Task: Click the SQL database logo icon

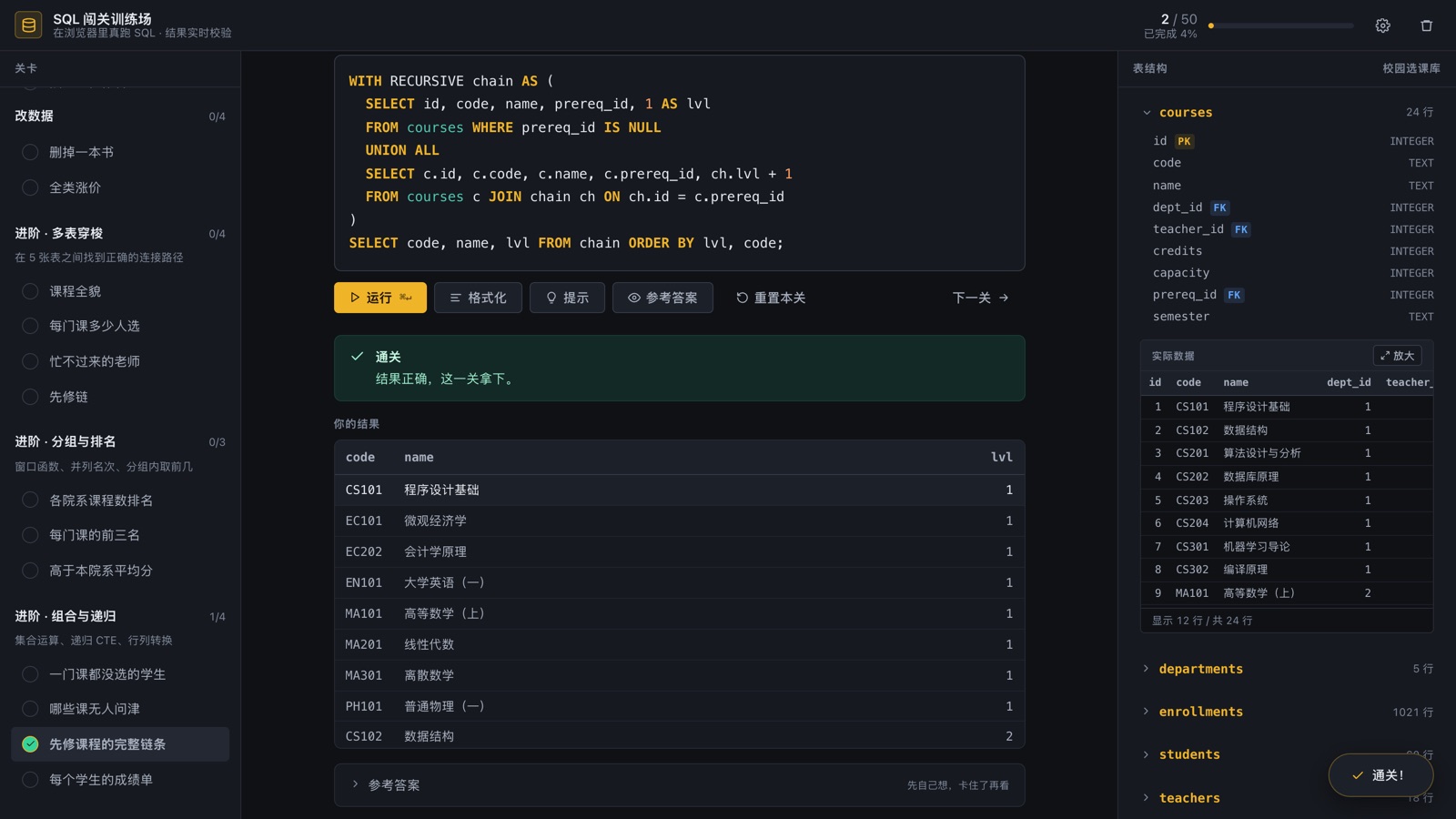Action: coord(28,25)
